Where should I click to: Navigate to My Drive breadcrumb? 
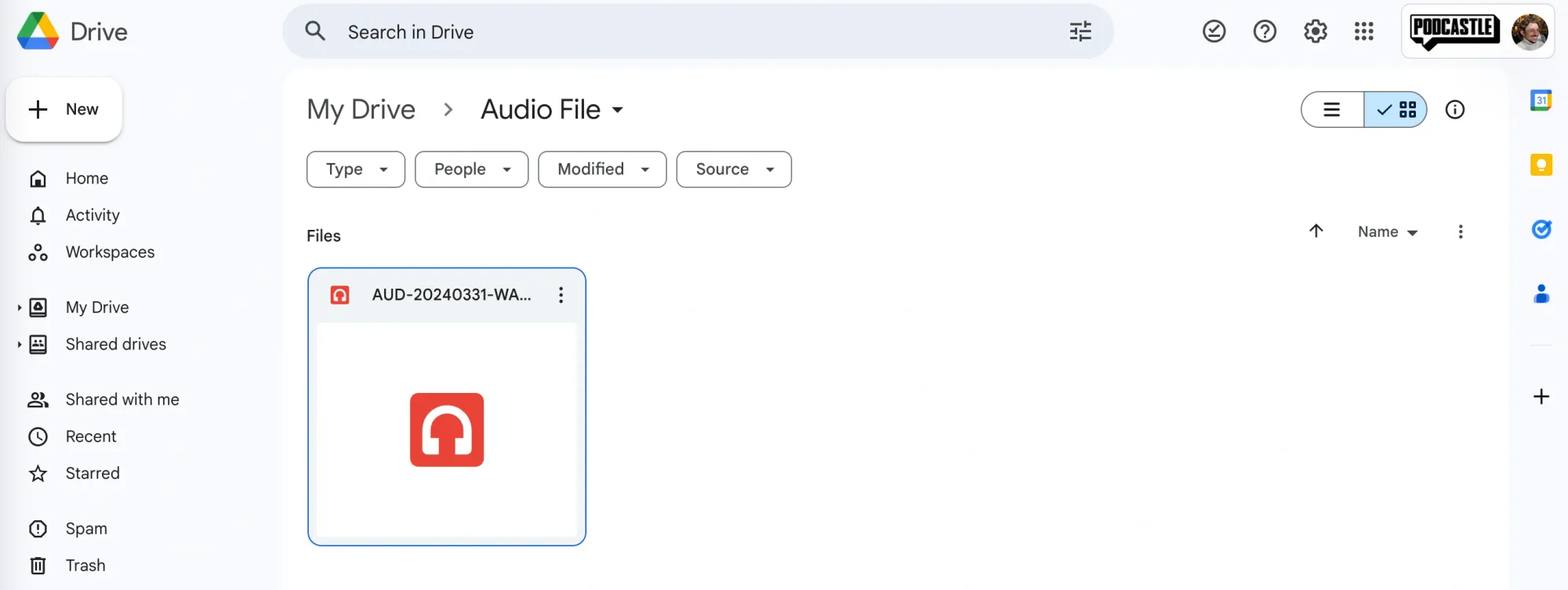click(361, 110)
